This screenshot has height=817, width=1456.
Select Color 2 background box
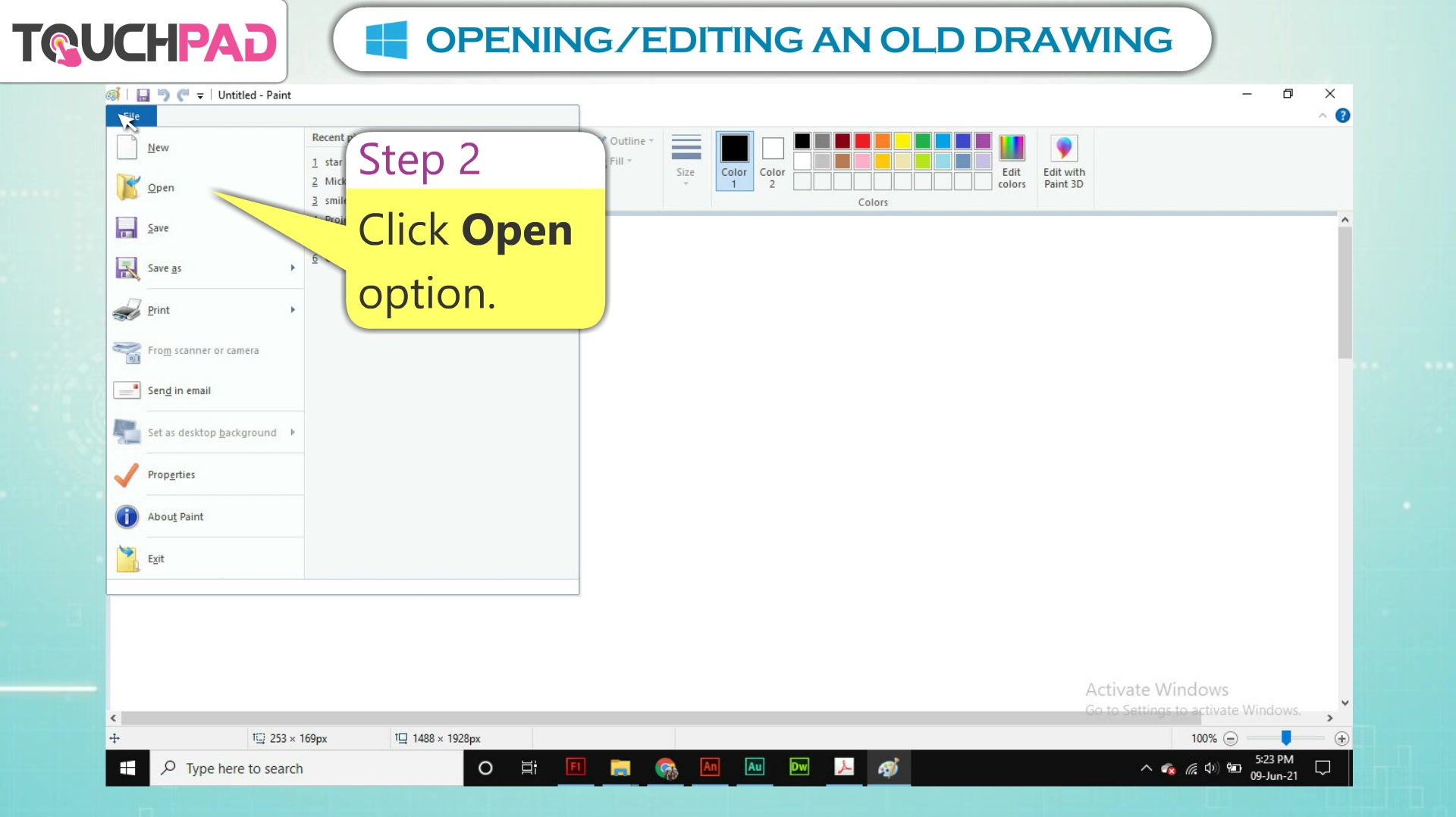click(772, 161)
